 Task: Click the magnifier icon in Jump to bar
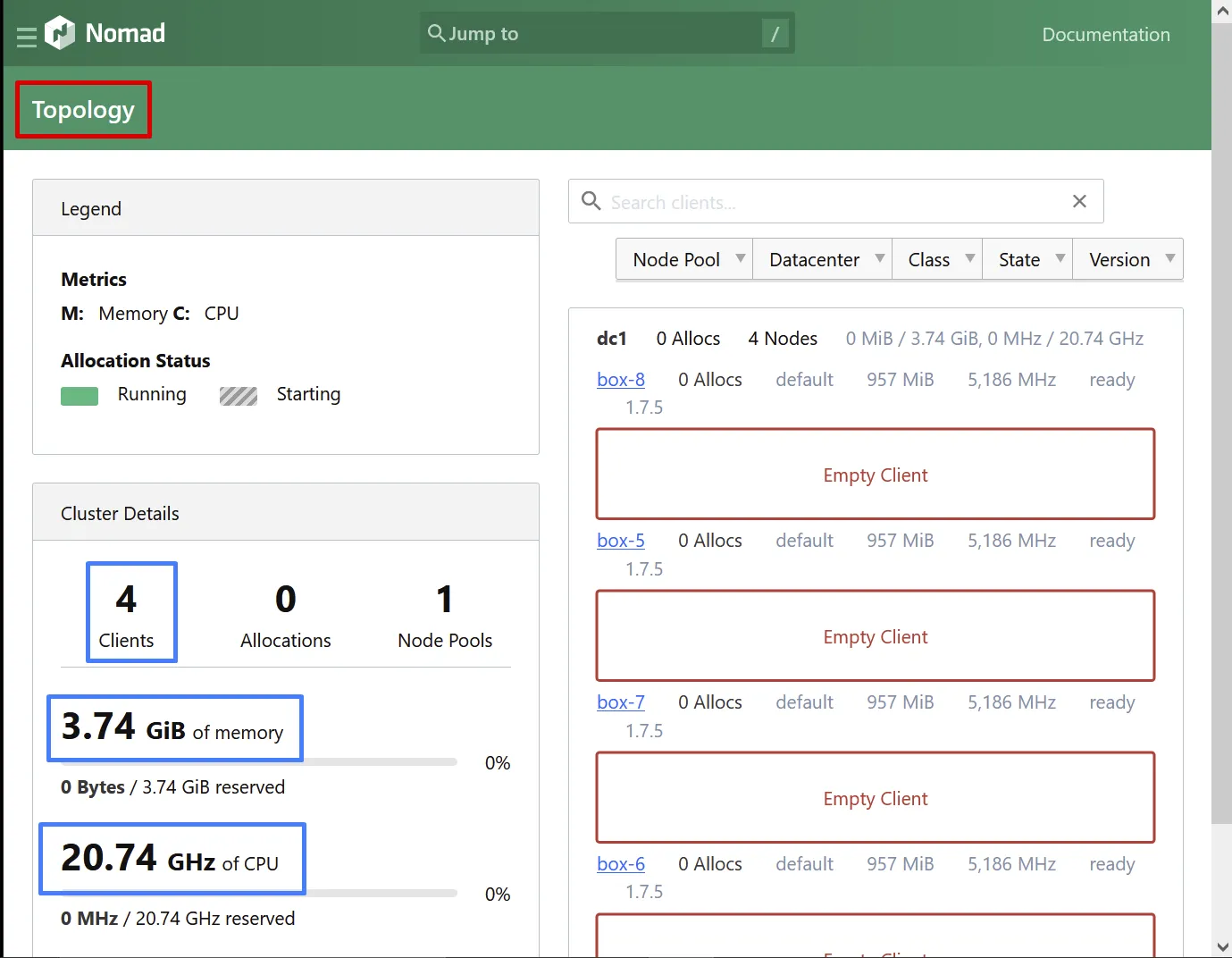click(436, 34)
